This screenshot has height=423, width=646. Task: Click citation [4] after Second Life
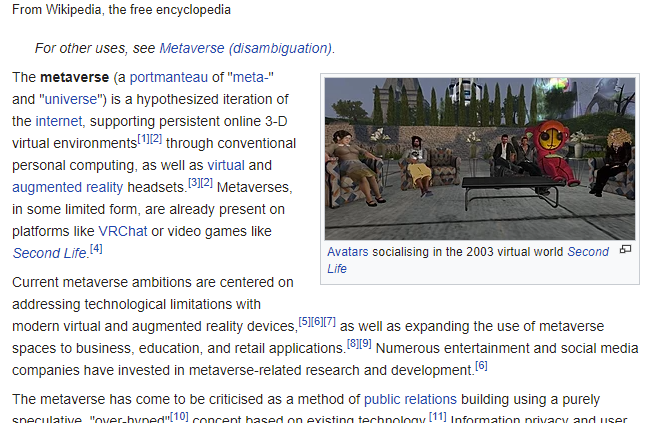pyautogui.click(x=96, y=248)
